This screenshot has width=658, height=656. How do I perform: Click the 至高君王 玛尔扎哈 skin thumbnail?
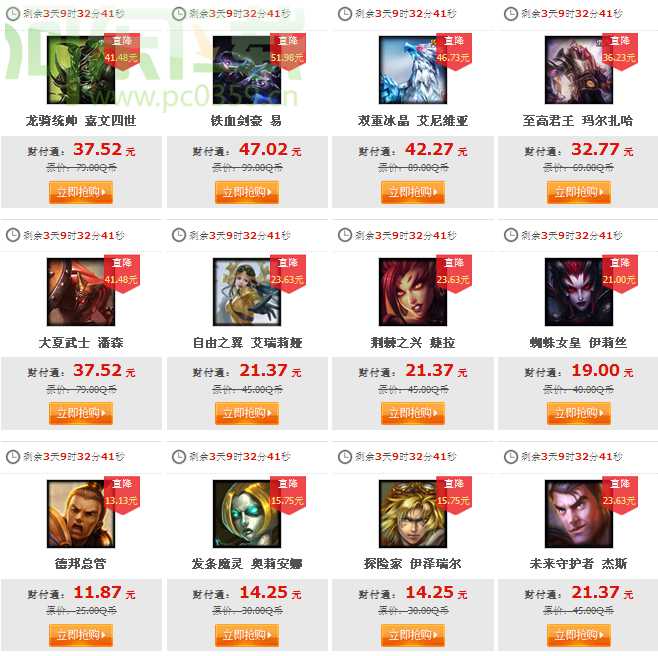579,70
